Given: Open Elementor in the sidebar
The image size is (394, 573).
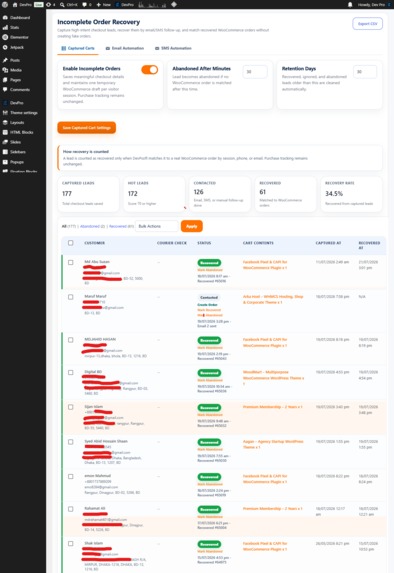Looking at the screenshot, I should click(19, 37).
